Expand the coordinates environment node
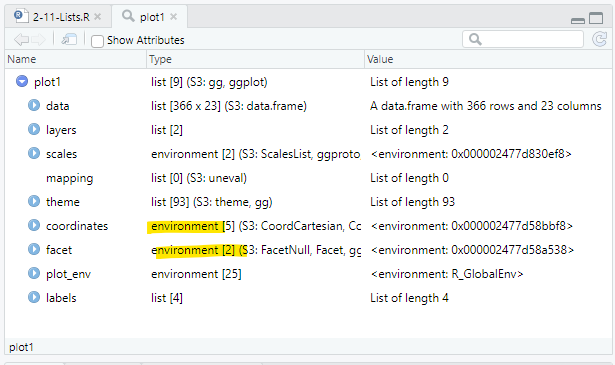The height and width of the screenshot is (365, 615). point(34,225)
